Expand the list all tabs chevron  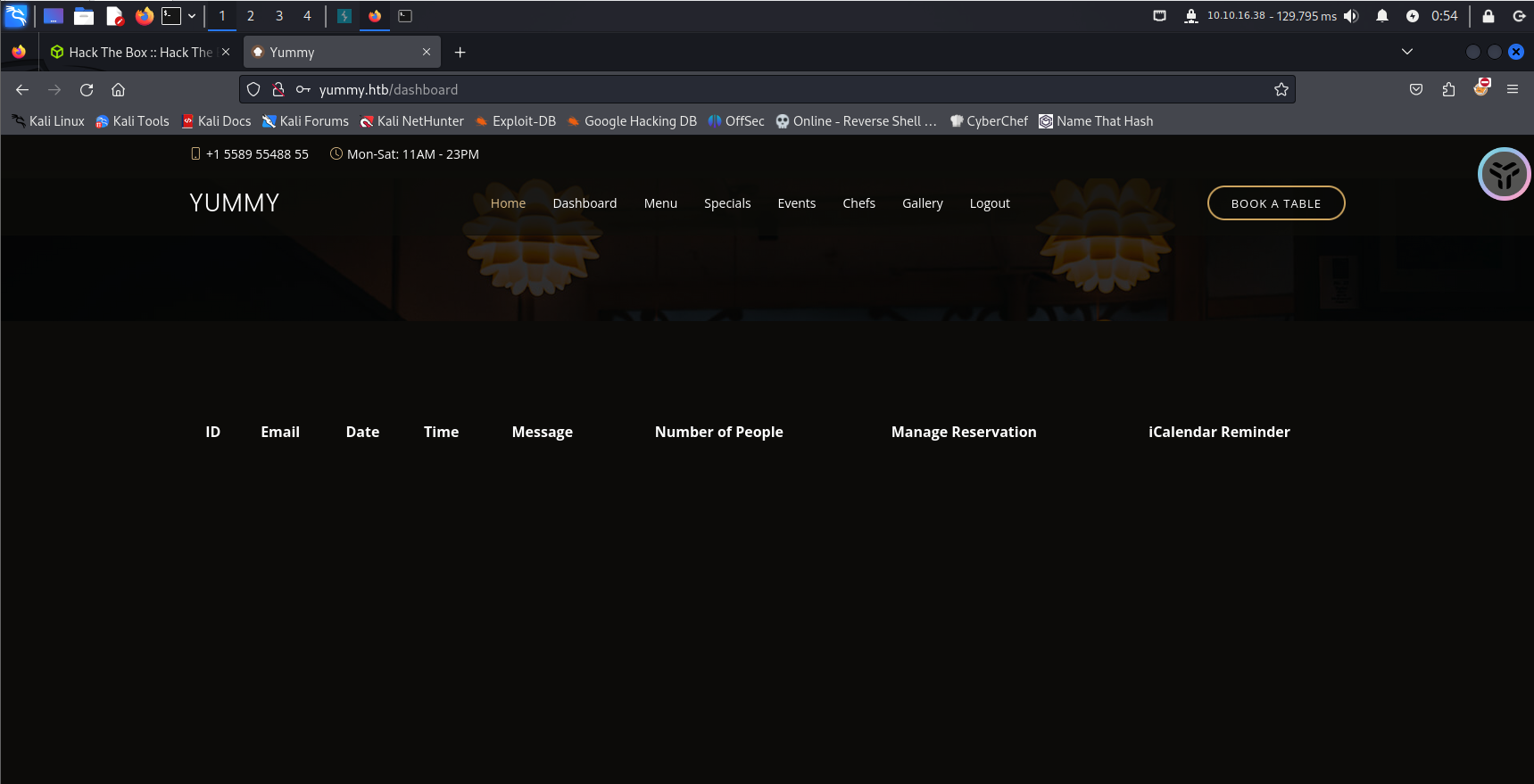click(1407, 52)
